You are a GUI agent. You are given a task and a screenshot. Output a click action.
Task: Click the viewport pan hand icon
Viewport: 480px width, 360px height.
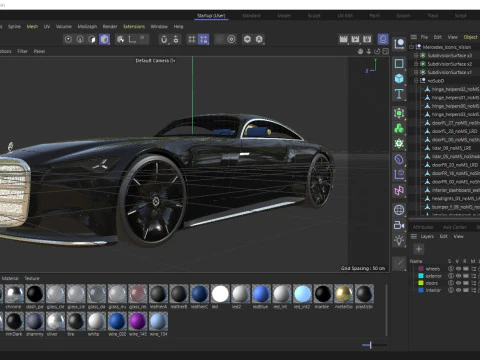[360, 51]
